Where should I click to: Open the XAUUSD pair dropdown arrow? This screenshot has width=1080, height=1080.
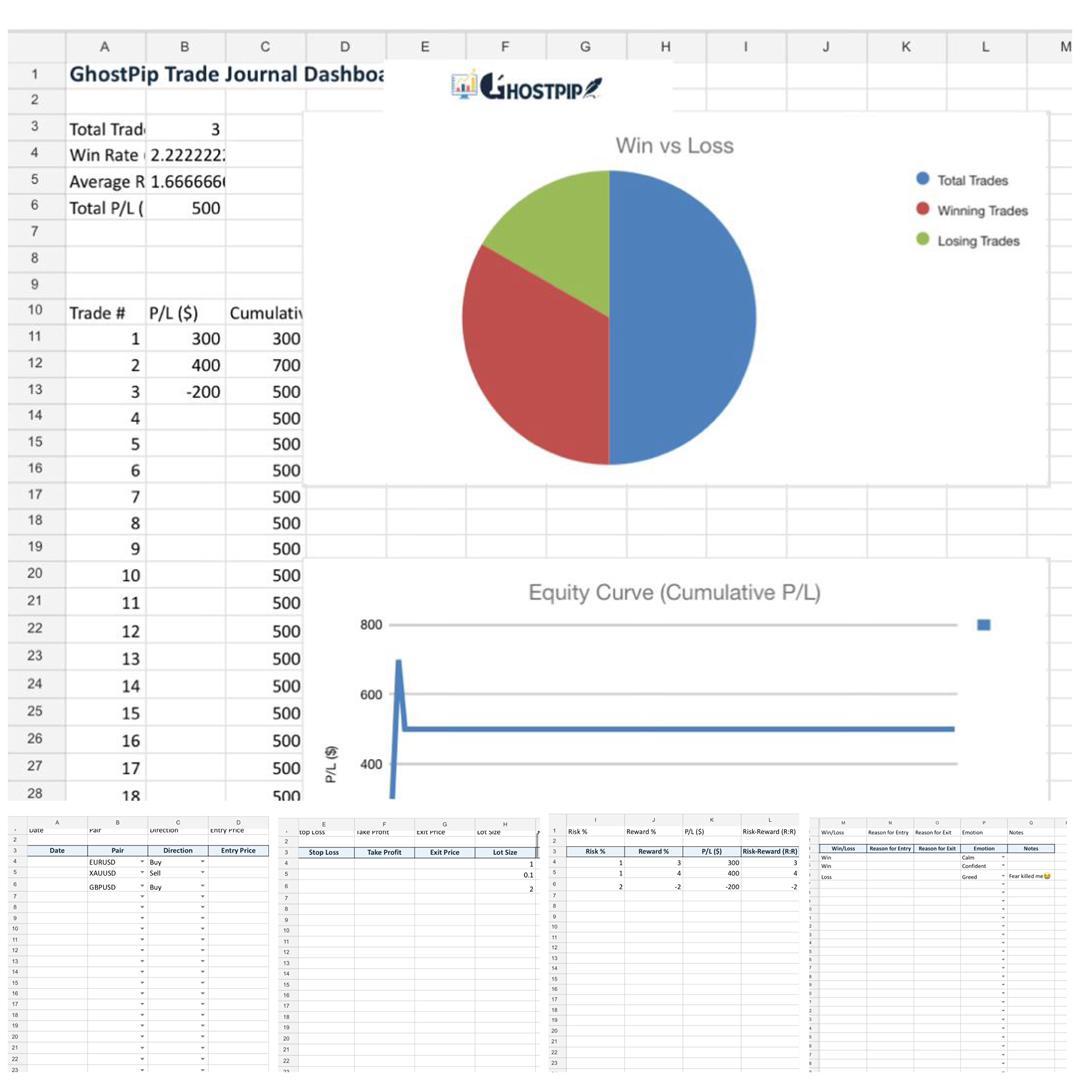142,873
